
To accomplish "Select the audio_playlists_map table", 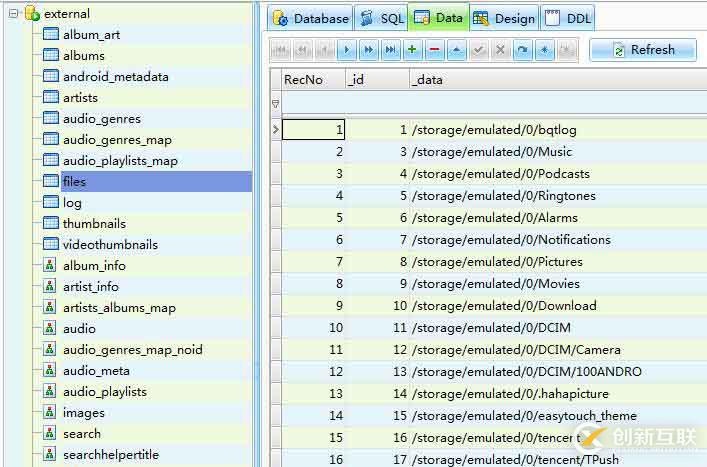I will [120, 160].
